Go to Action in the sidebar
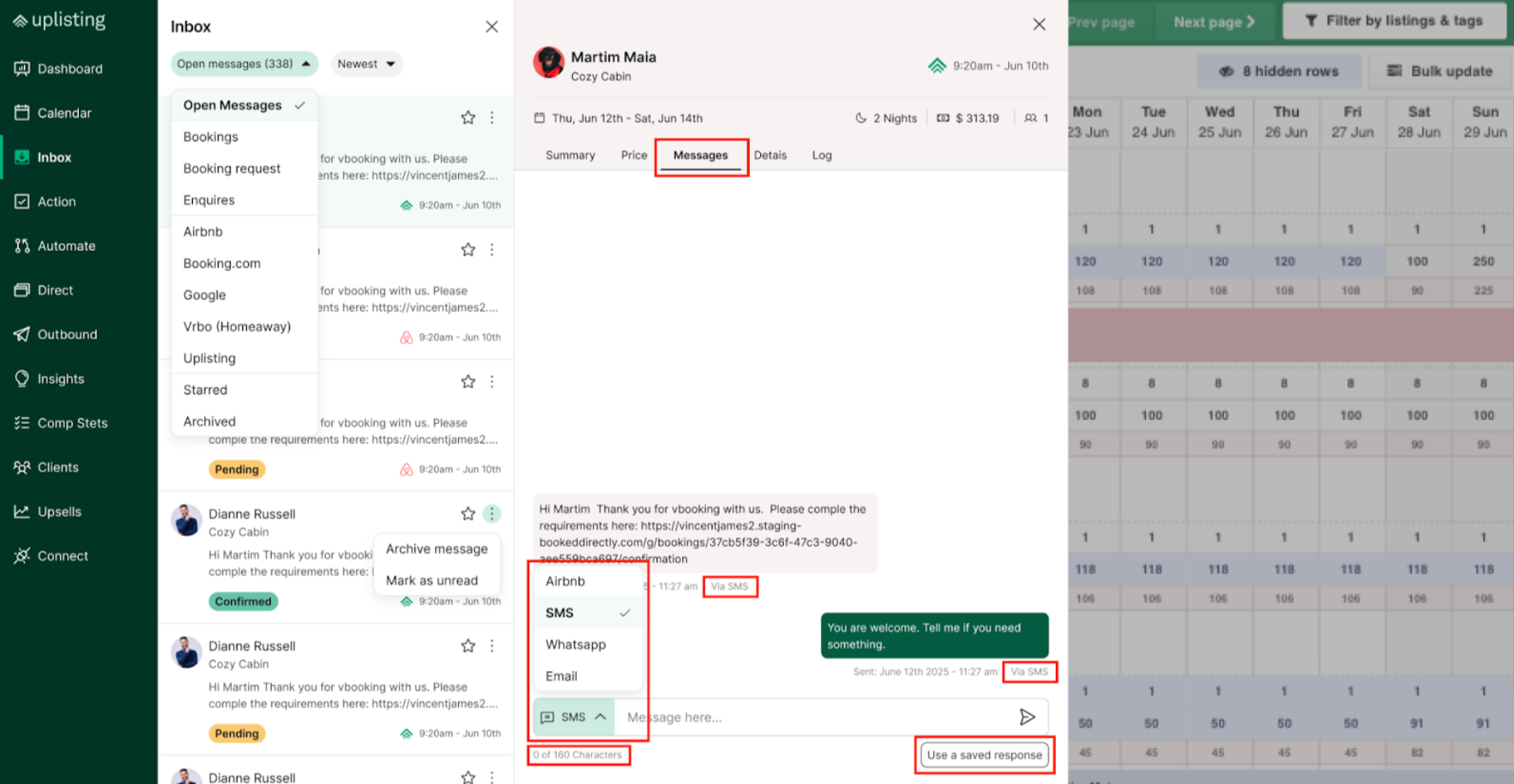1514x784 pixels. pyautogui.click(x=46, y=202)
